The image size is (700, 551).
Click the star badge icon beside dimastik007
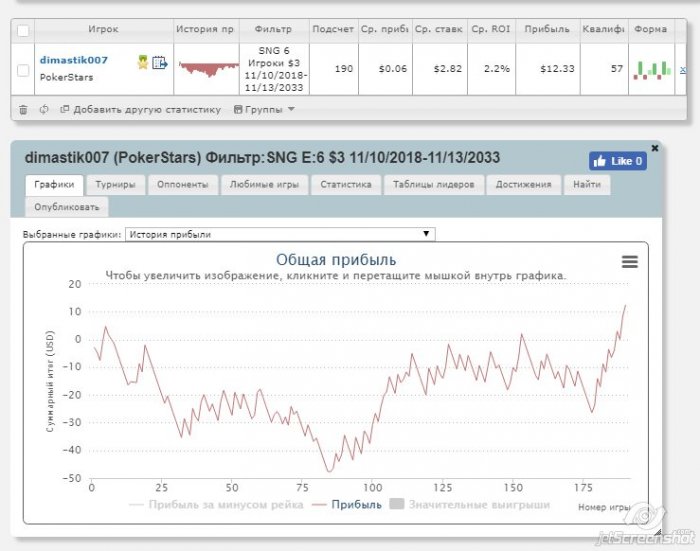(143, 62)
